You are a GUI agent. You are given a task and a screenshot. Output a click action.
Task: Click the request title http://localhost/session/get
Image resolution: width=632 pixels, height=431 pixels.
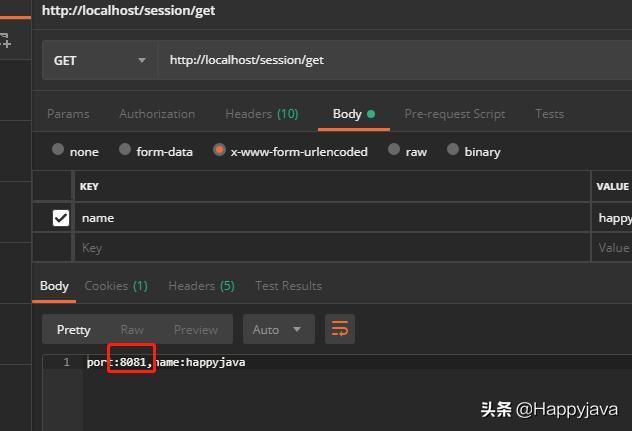pos(128,10)
